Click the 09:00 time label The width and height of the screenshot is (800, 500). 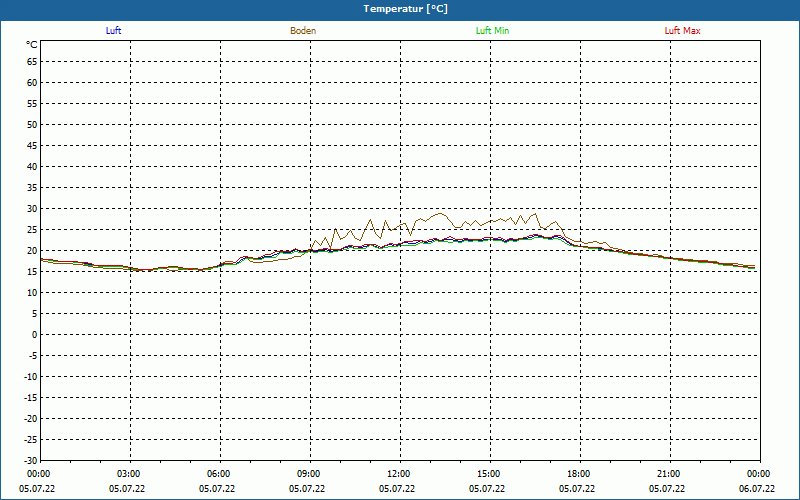pyautogui.click(x=309, y=474)
